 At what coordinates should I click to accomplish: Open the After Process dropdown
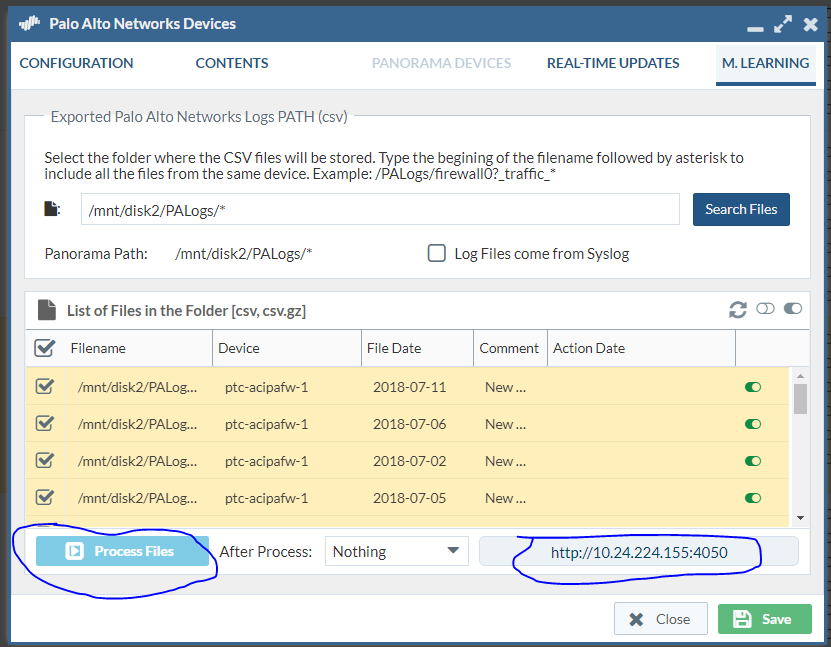[x=397, y=551]
